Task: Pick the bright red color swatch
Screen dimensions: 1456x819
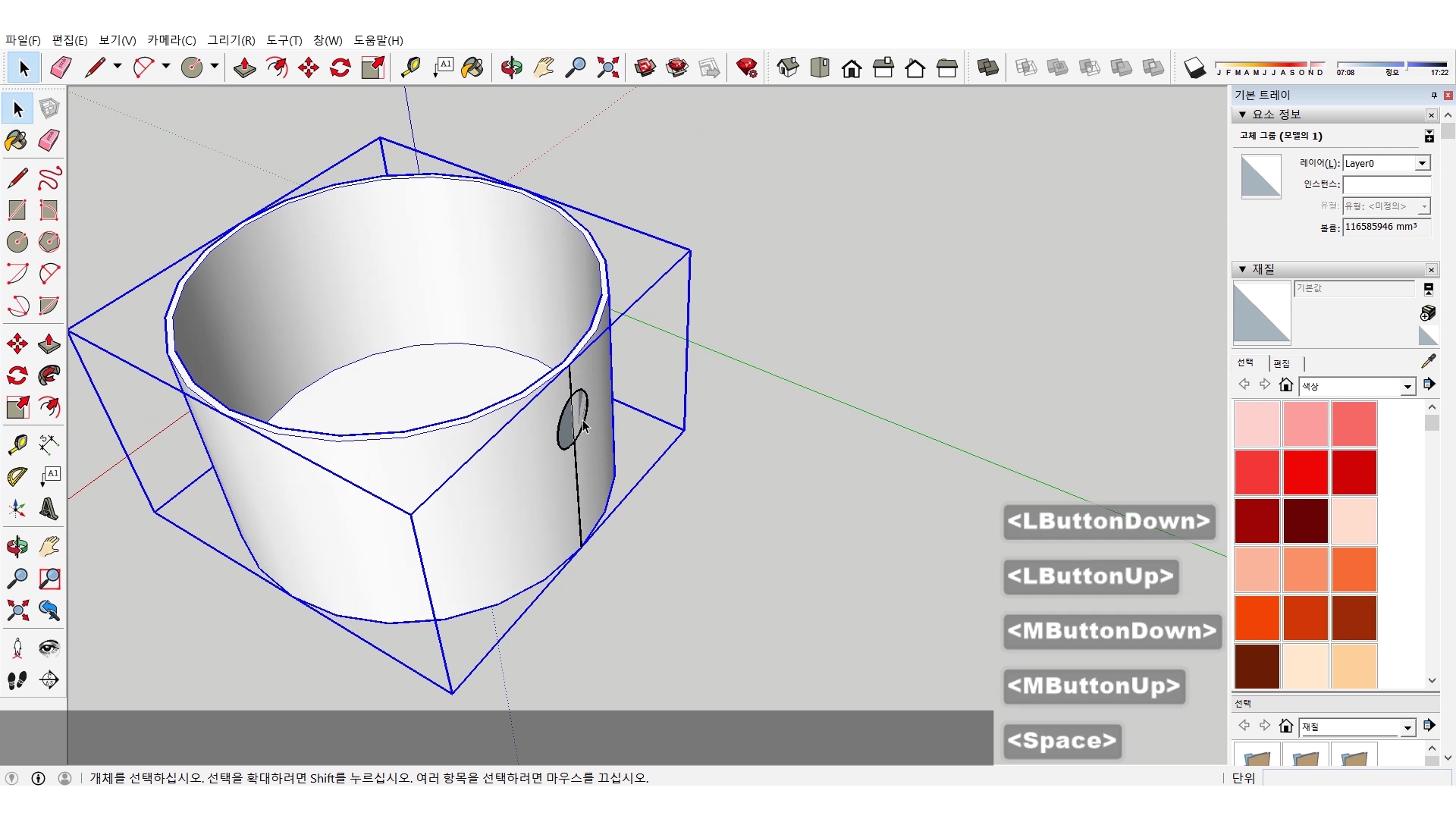Action: (x=1305, y=472)
